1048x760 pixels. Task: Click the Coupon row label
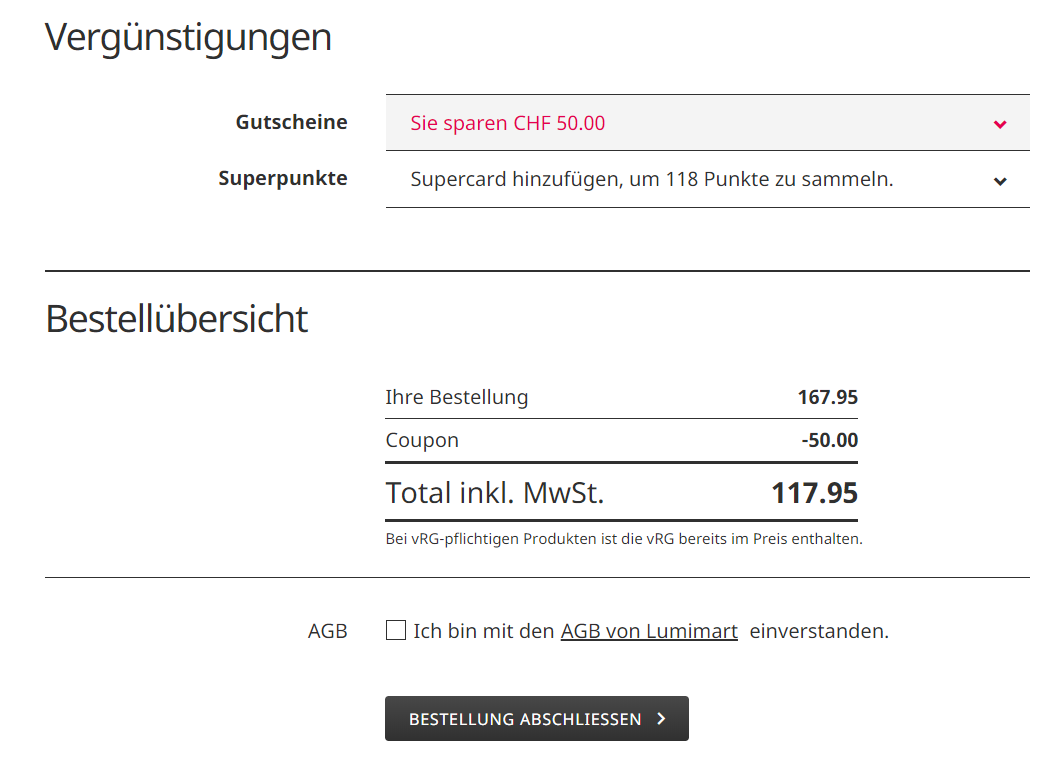[422, 440]
